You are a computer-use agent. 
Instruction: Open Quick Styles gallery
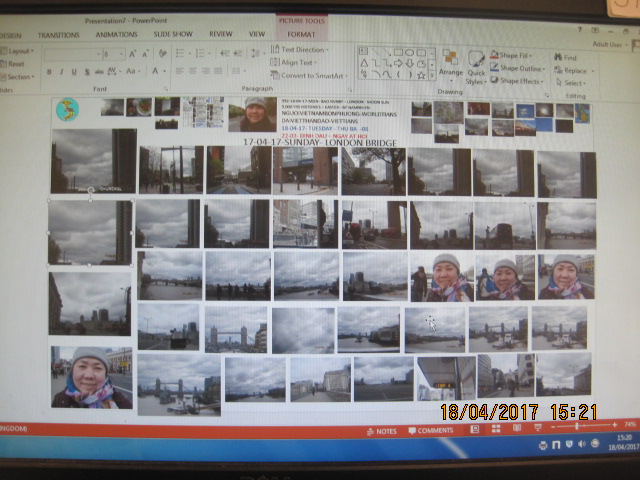[x=476, y=68]
